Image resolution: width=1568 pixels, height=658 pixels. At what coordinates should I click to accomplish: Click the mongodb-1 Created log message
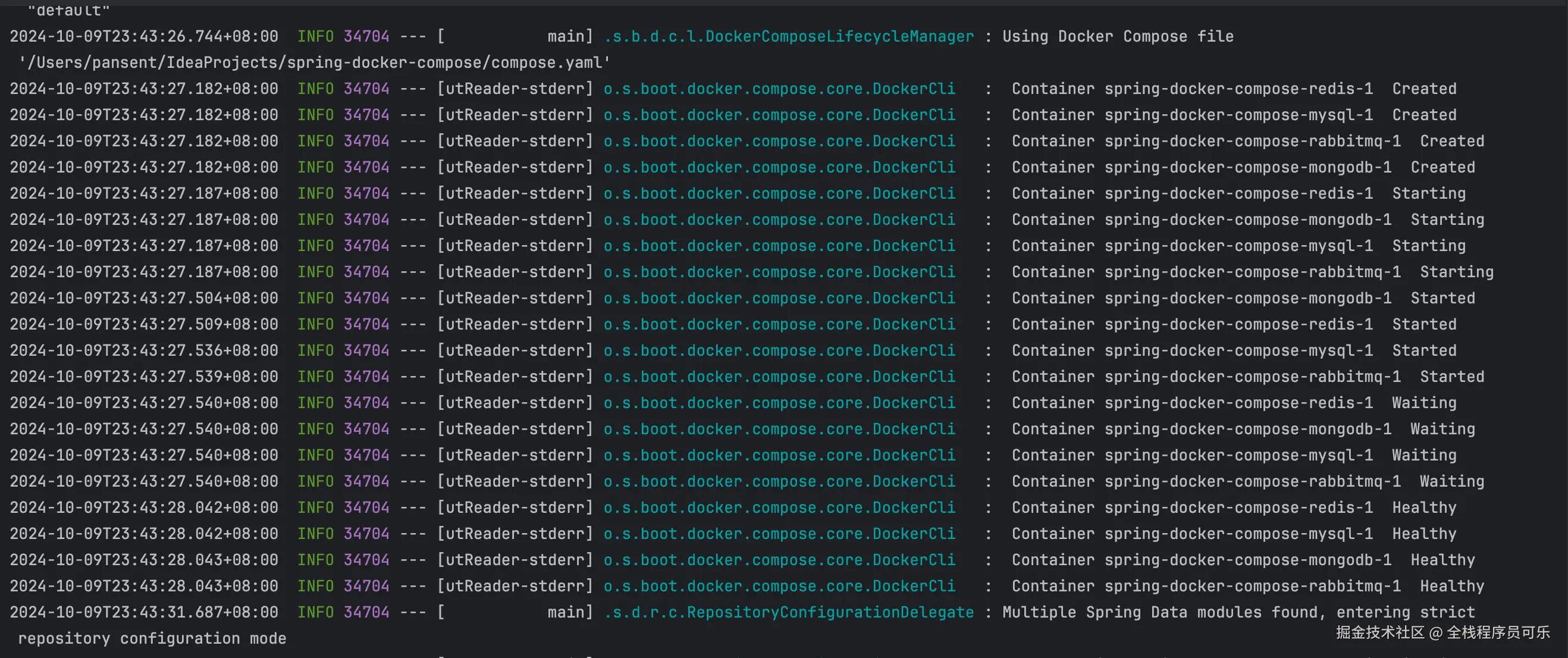point(1243,167)
